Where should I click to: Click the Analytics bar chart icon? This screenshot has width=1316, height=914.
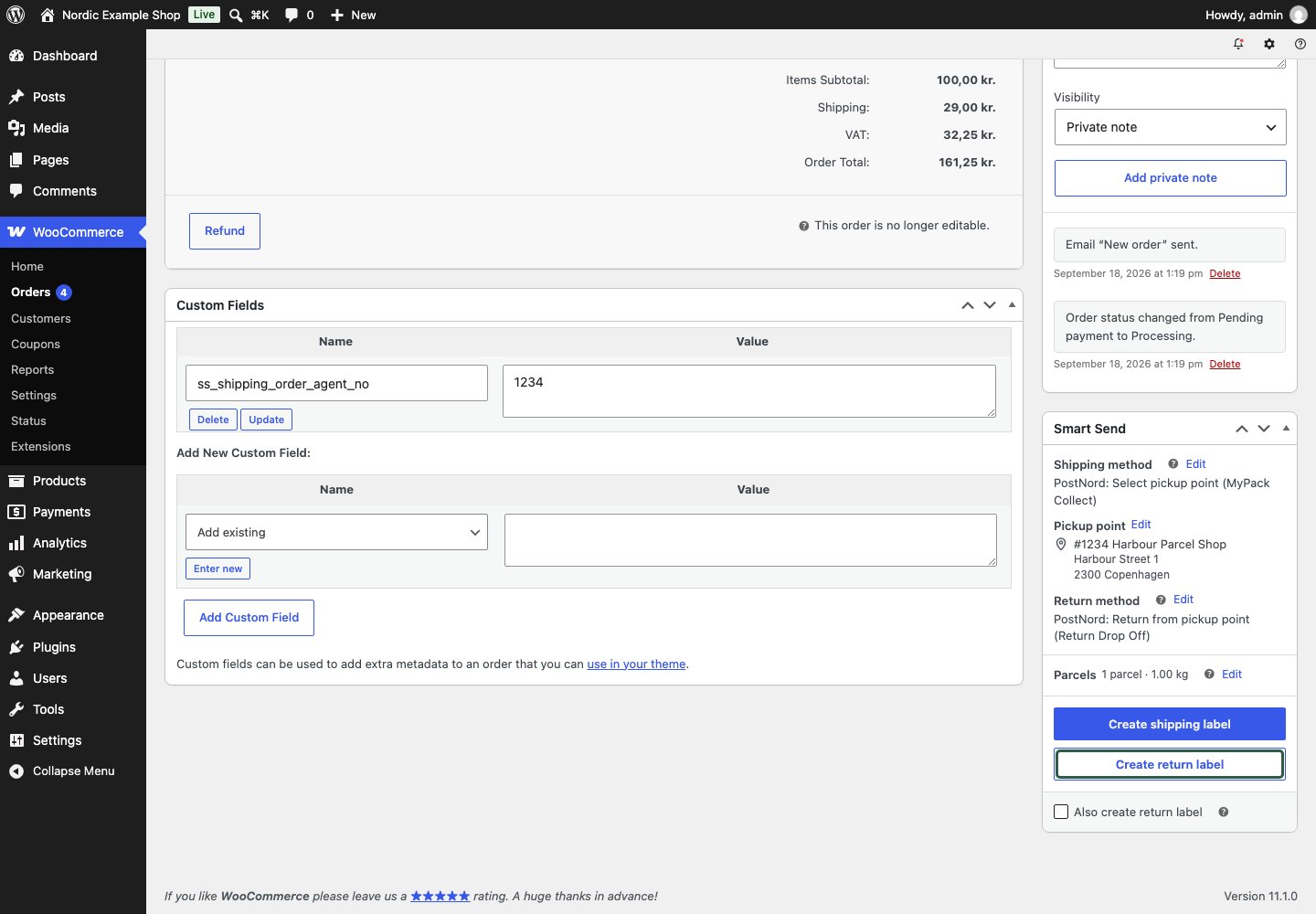coord(16,543)
